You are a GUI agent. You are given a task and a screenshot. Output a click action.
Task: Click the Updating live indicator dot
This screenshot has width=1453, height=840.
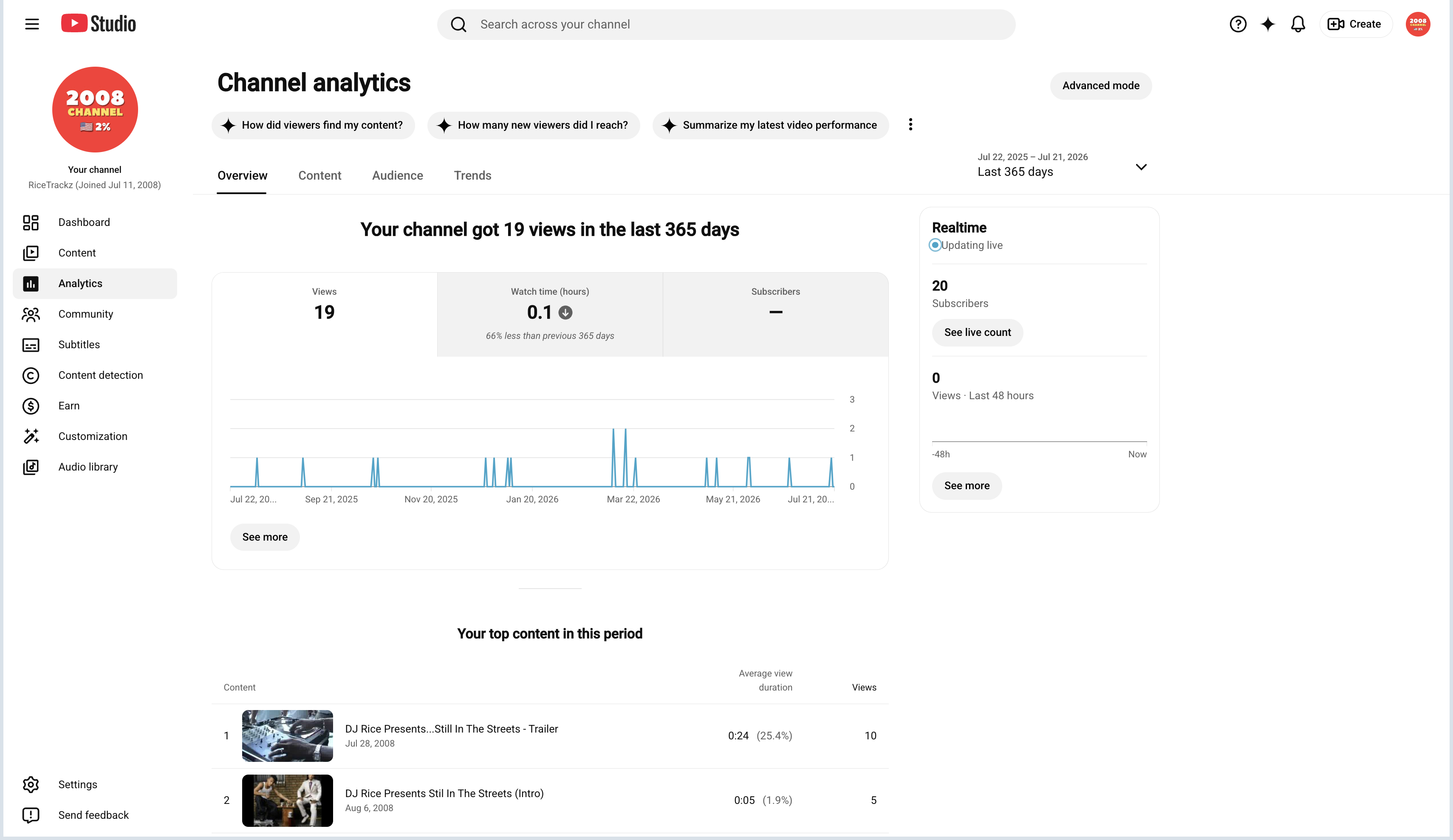click(935, 245)
